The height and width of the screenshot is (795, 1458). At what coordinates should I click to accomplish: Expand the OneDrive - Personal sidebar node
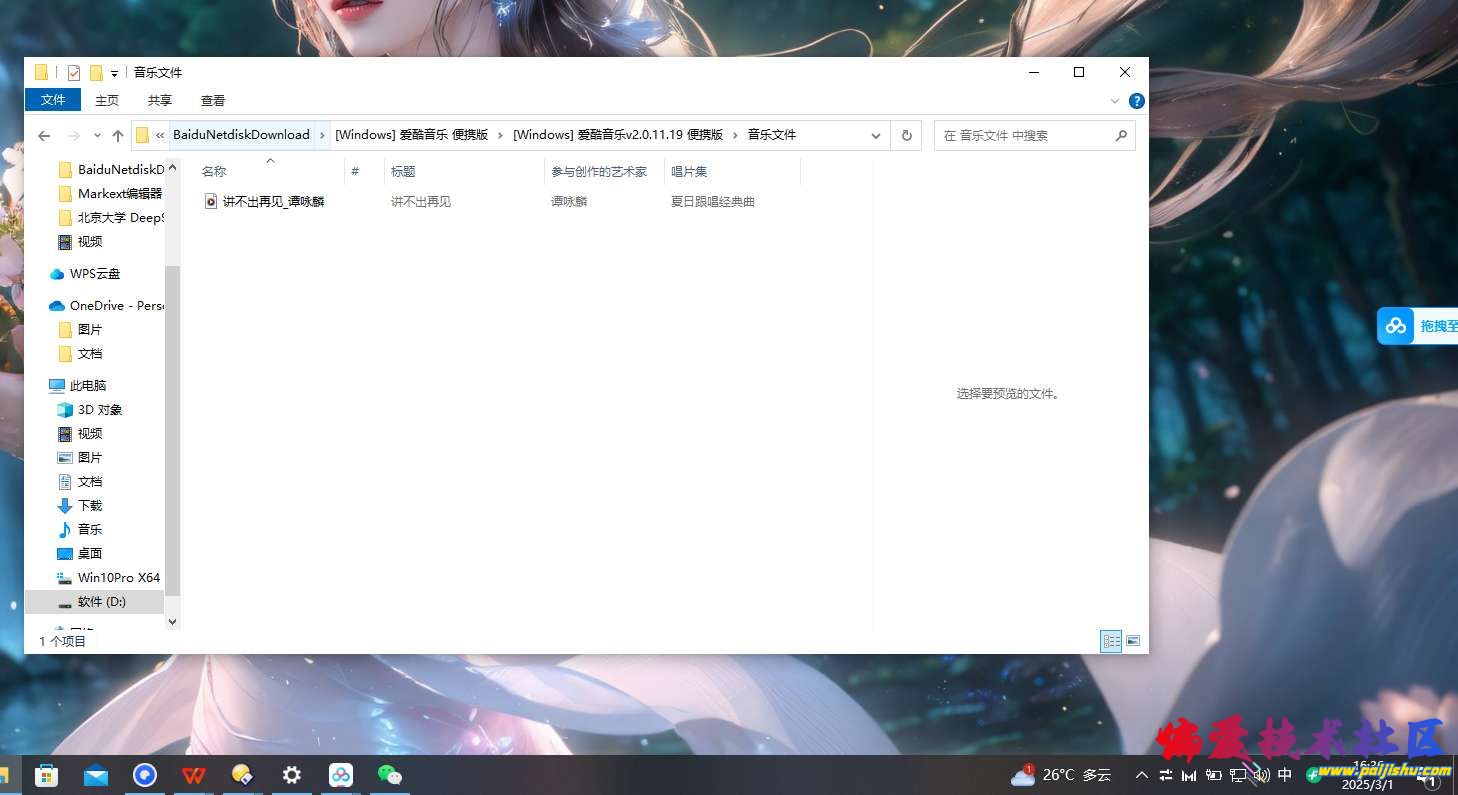[44, 305]
